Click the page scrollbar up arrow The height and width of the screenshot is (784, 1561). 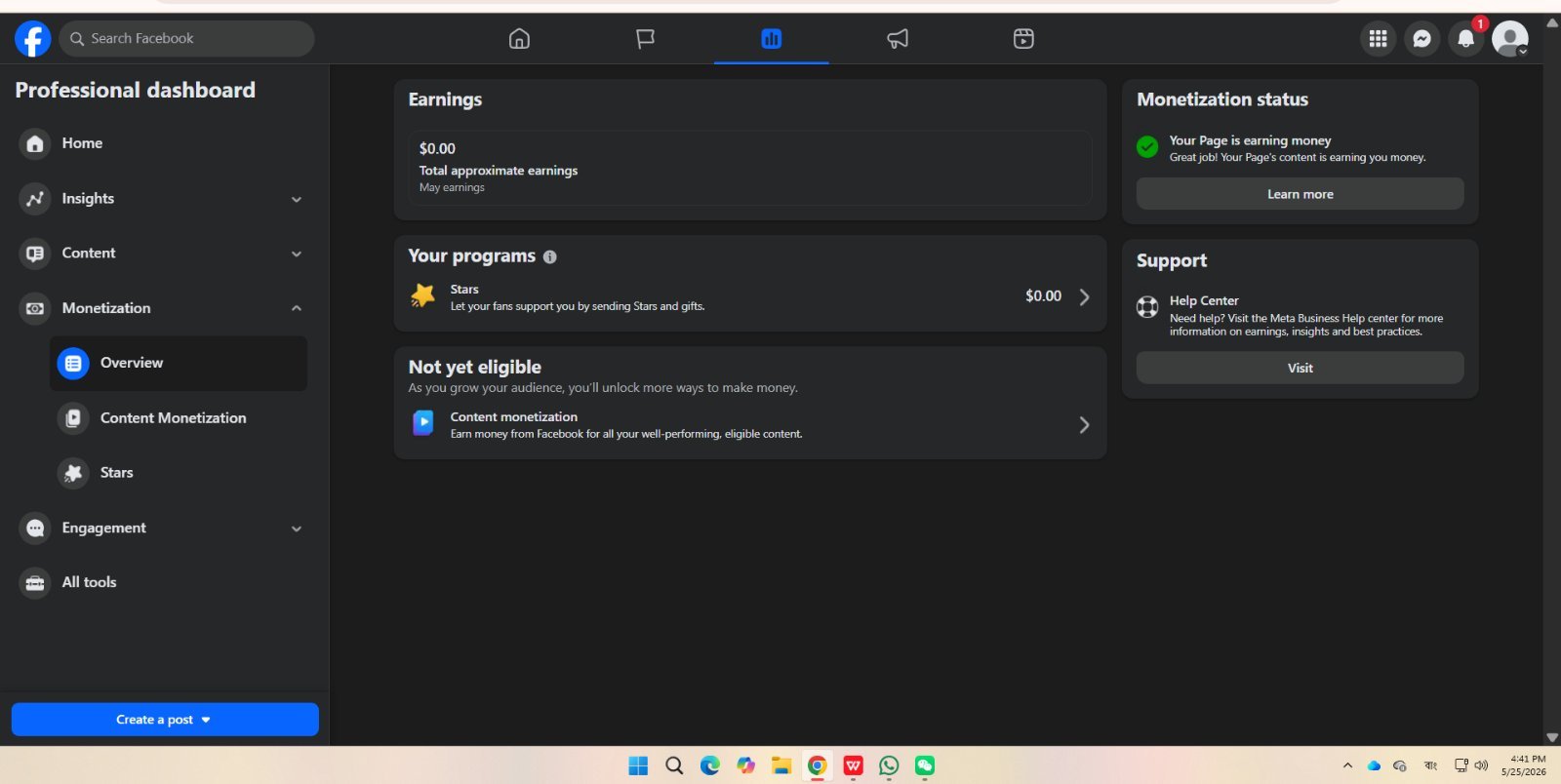[x=1552, y=22]
